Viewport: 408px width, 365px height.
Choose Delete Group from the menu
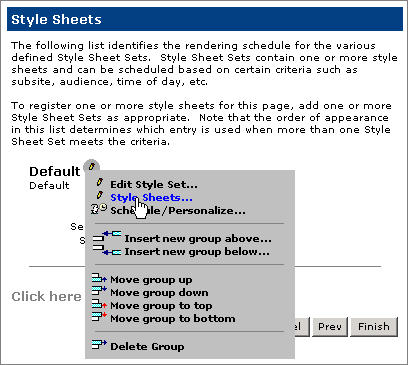(x=147, y=346)
